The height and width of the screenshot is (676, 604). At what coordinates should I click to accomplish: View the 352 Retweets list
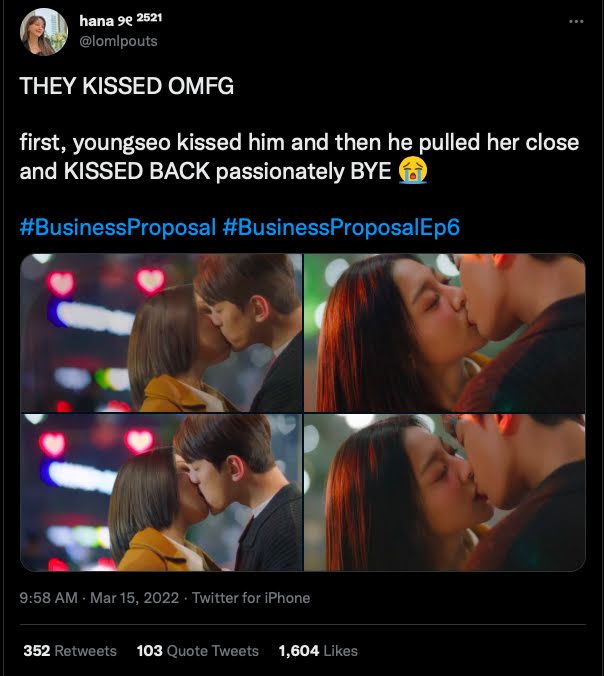[70, 651]
